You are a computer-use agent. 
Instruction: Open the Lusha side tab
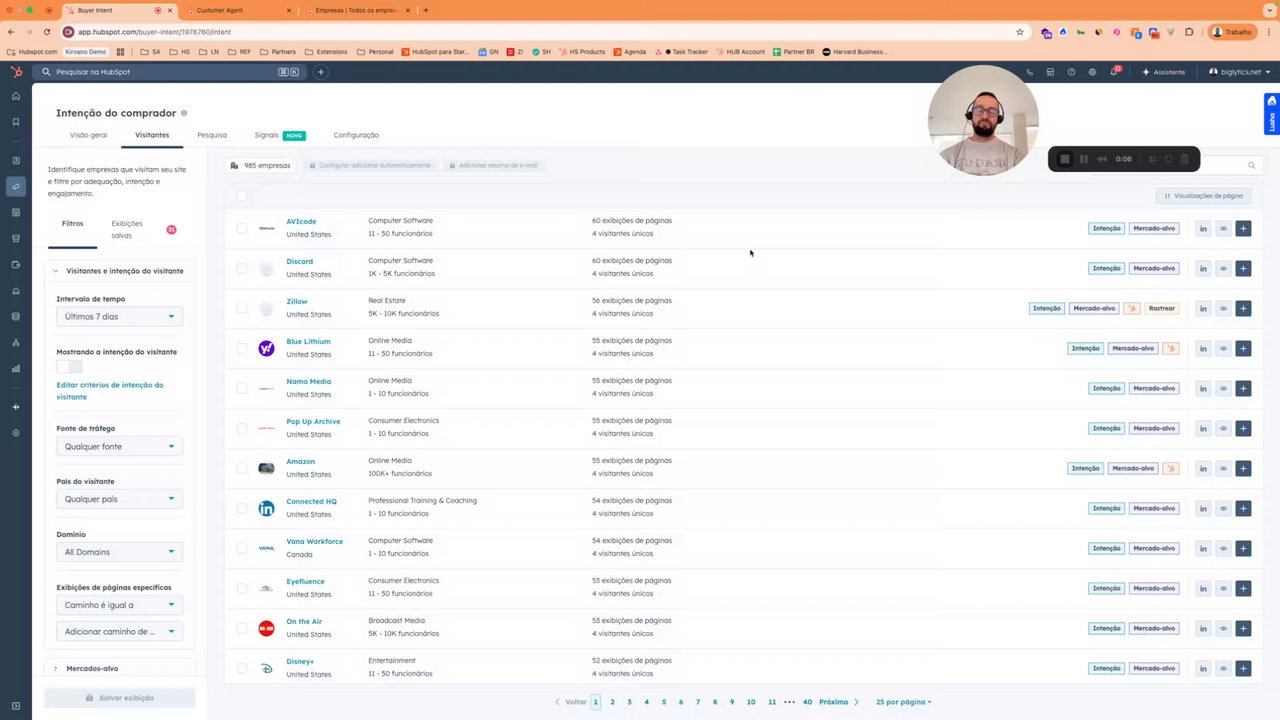pos(1272,114)
